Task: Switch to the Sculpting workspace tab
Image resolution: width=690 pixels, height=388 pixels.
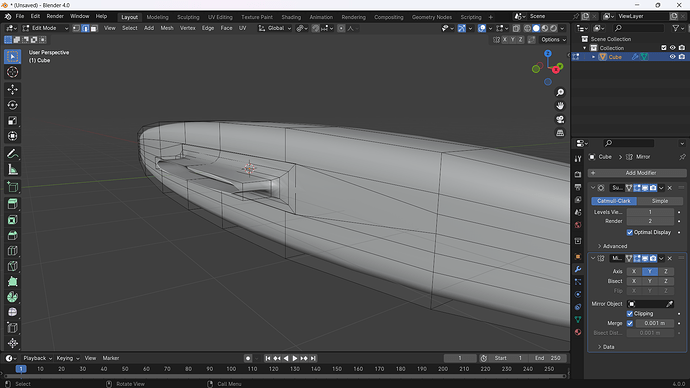Action: pyautogui.click(x=188, y=17)
